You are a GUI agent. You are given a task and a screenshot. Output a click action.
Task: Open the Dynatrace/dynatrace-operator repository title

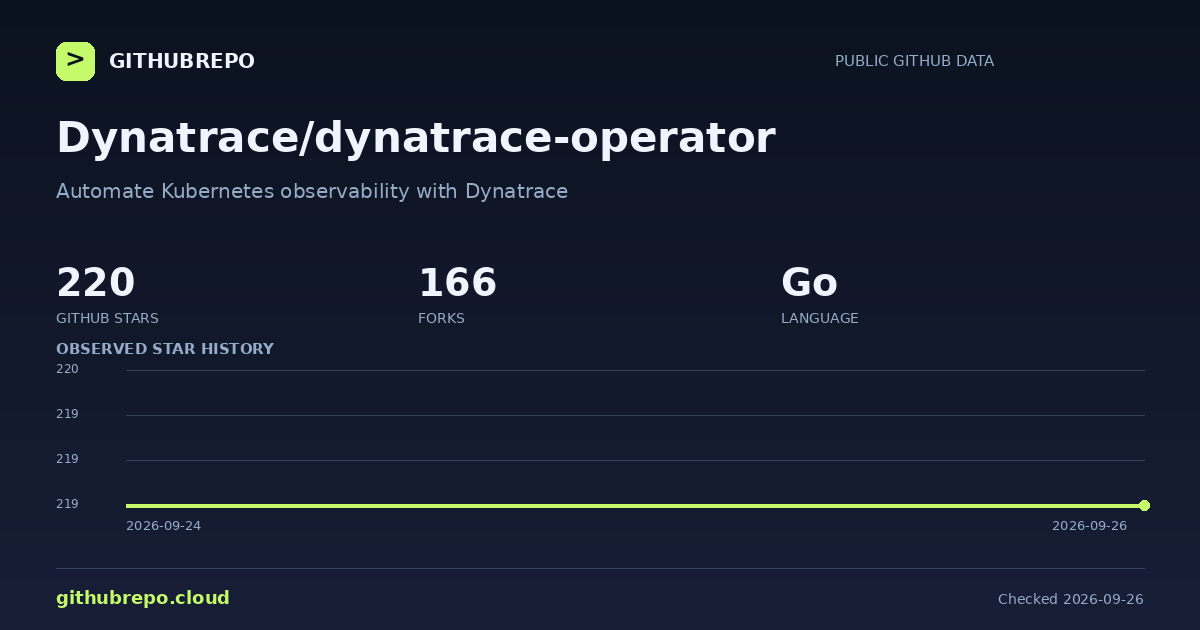(x=415, y=137)
